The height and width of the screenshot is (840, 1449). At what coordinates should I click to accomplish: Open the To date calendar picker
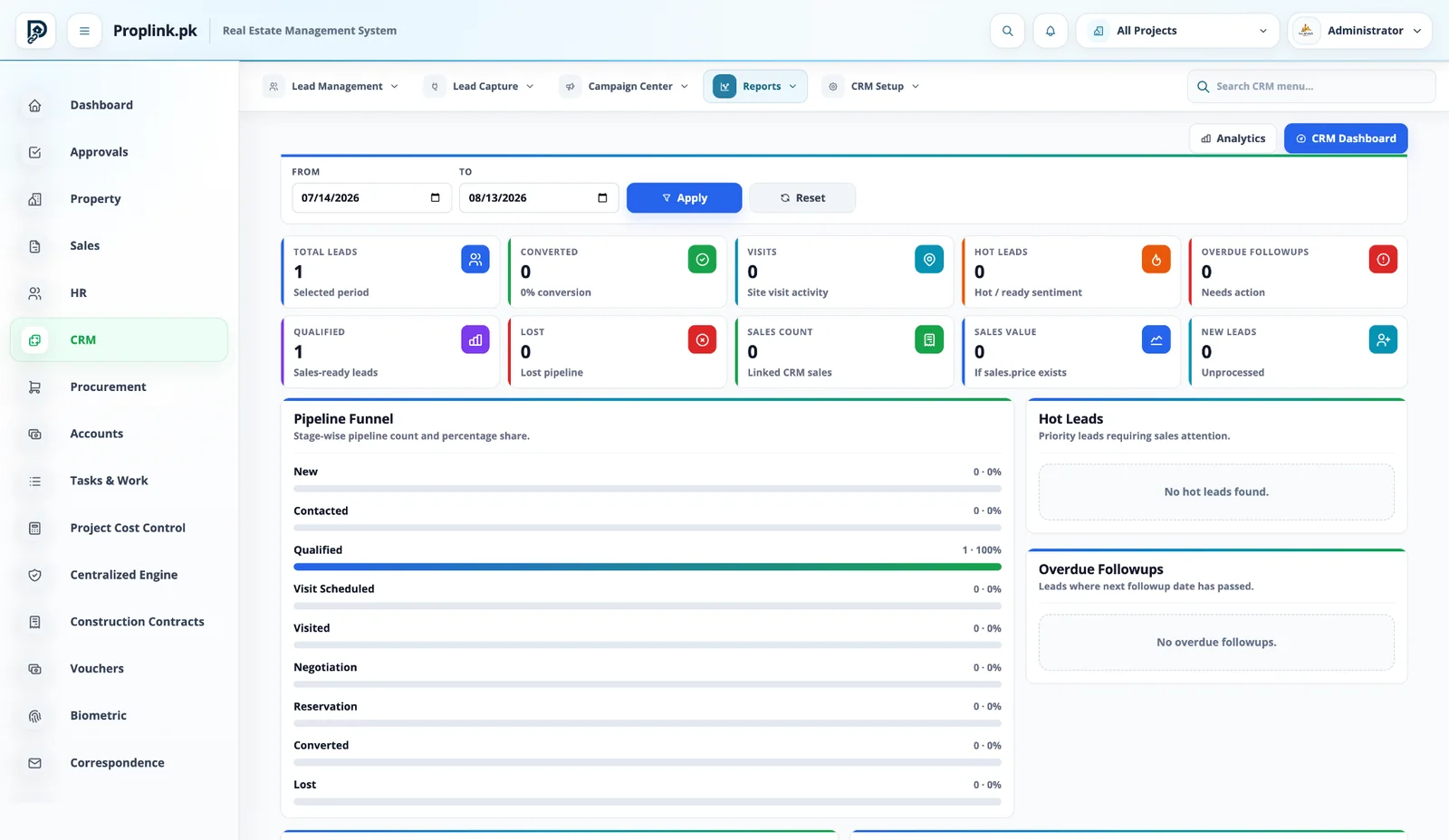click(602, 198)
